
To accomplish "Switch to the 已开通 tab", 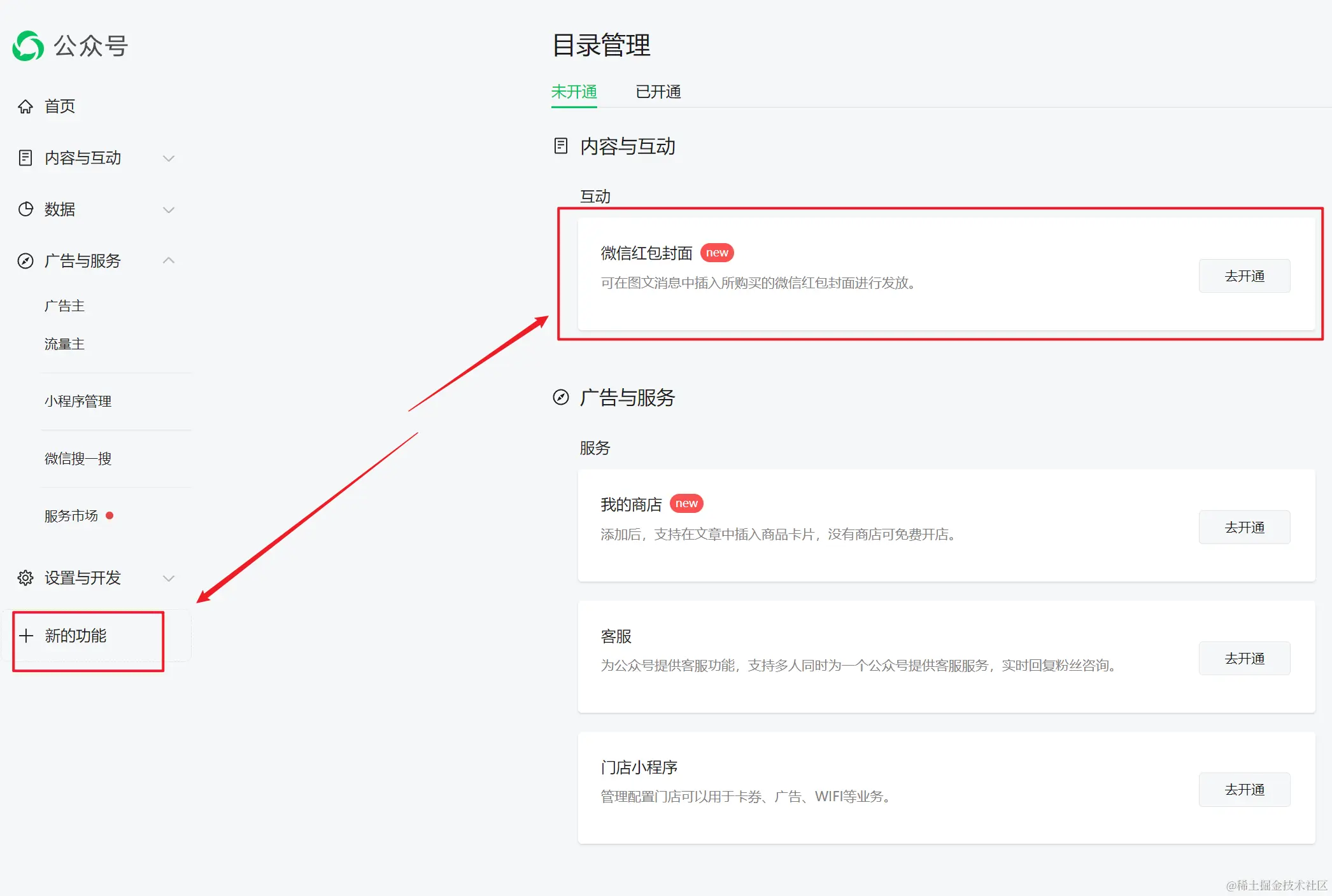I will click(x=658, y=92).
